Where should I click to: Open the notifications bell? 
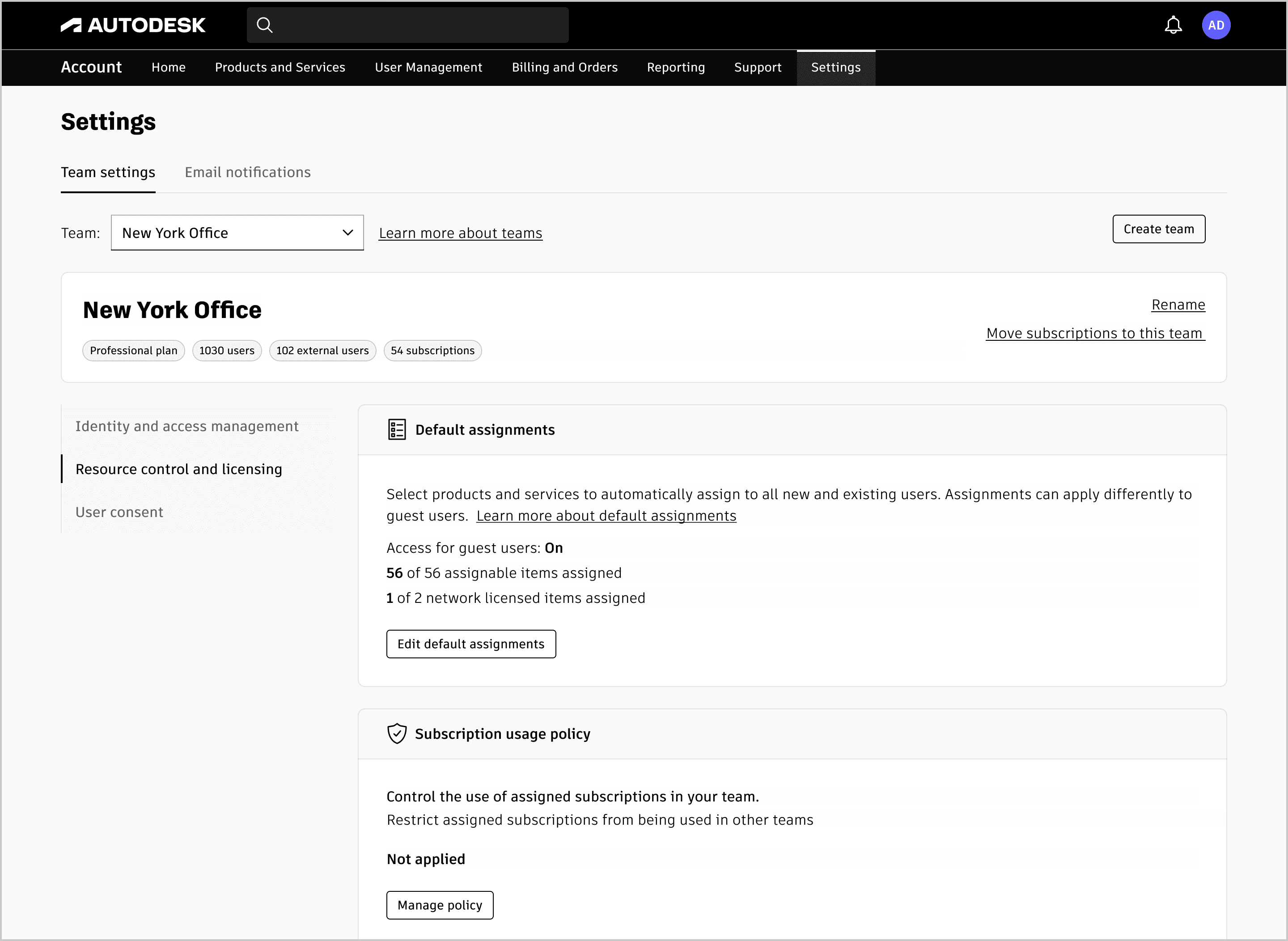coord(1173,25)
